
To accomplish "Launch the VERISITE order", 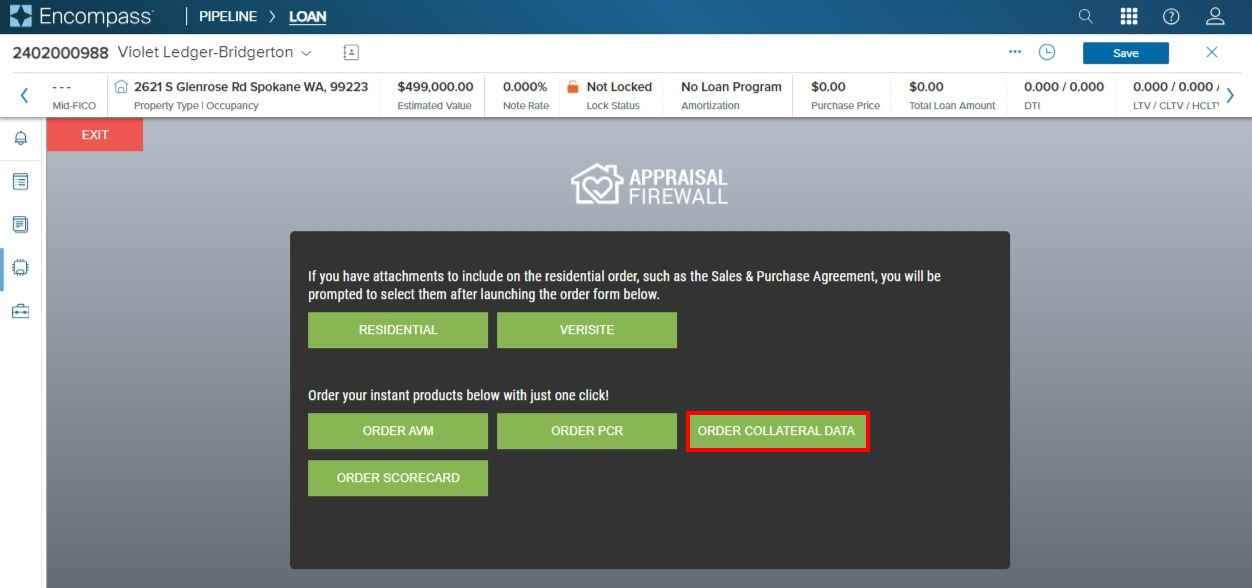I will pos(587,330).
